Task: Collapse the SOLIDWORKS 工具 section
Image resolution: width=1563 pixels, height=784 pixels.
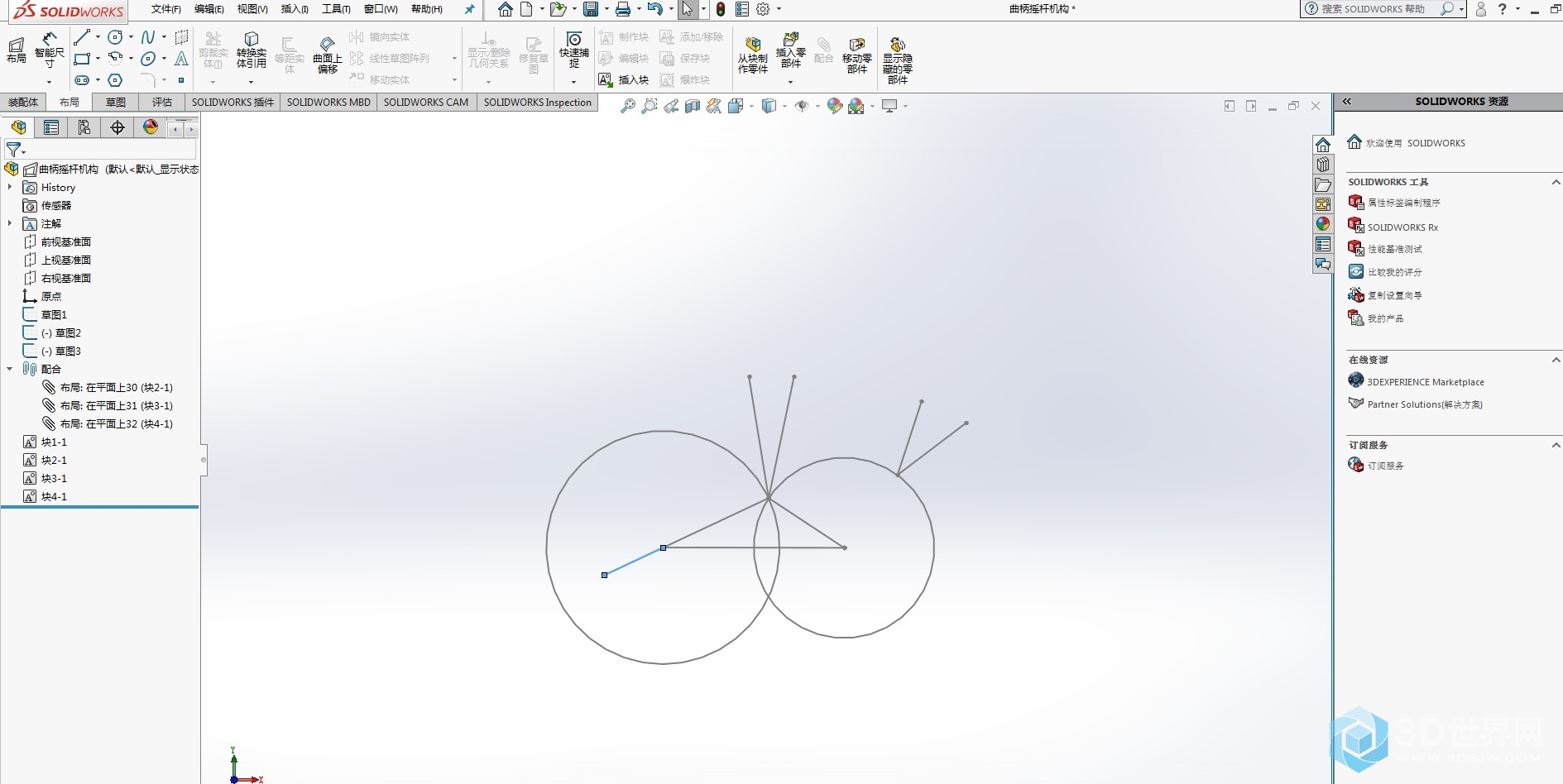Action: coord(1556,182)
